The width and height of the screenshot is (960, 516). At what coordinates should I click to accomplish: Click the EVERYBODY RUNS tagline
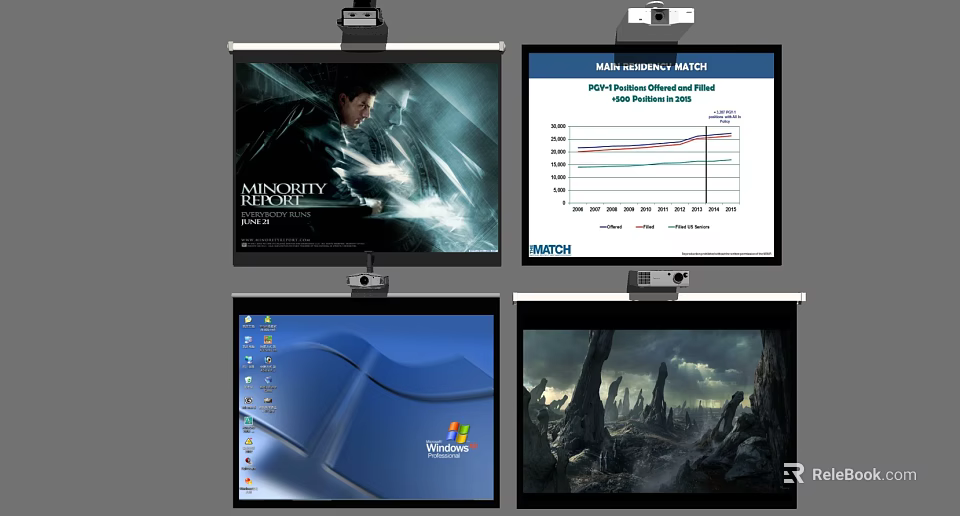tap(276, 214)
